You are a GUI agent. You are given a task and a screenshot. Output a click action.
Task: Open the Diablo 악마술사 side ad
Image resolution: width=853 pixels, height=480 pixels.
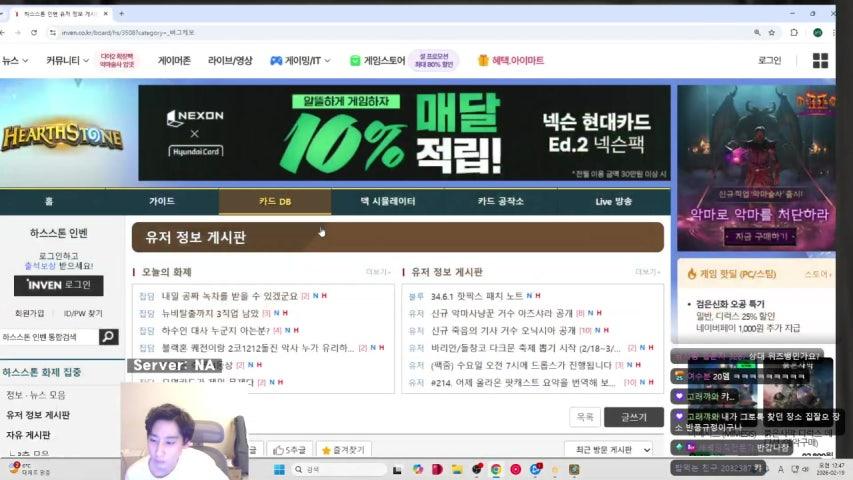point(756,168)
